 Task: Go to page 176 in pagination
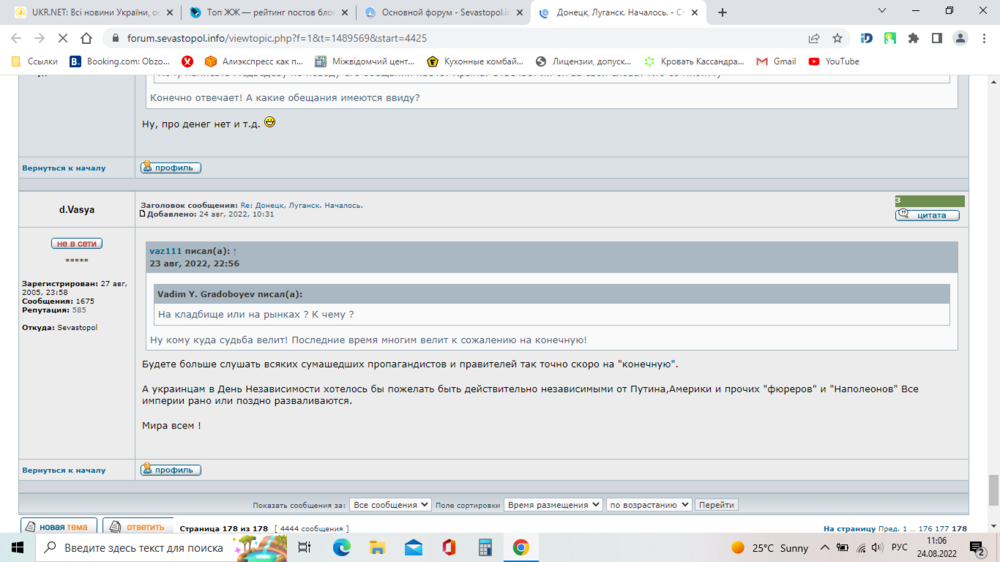click(x=925, y=529)
